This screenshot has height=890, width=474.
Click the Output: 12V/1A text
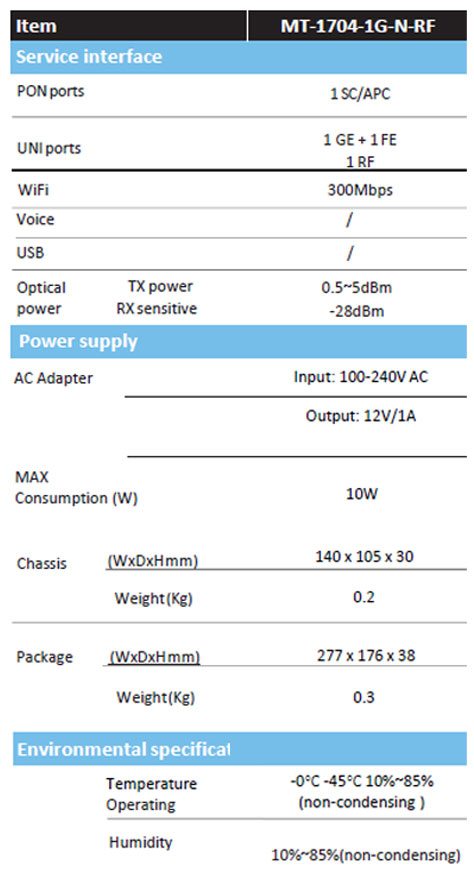click(x=361, y=416)
